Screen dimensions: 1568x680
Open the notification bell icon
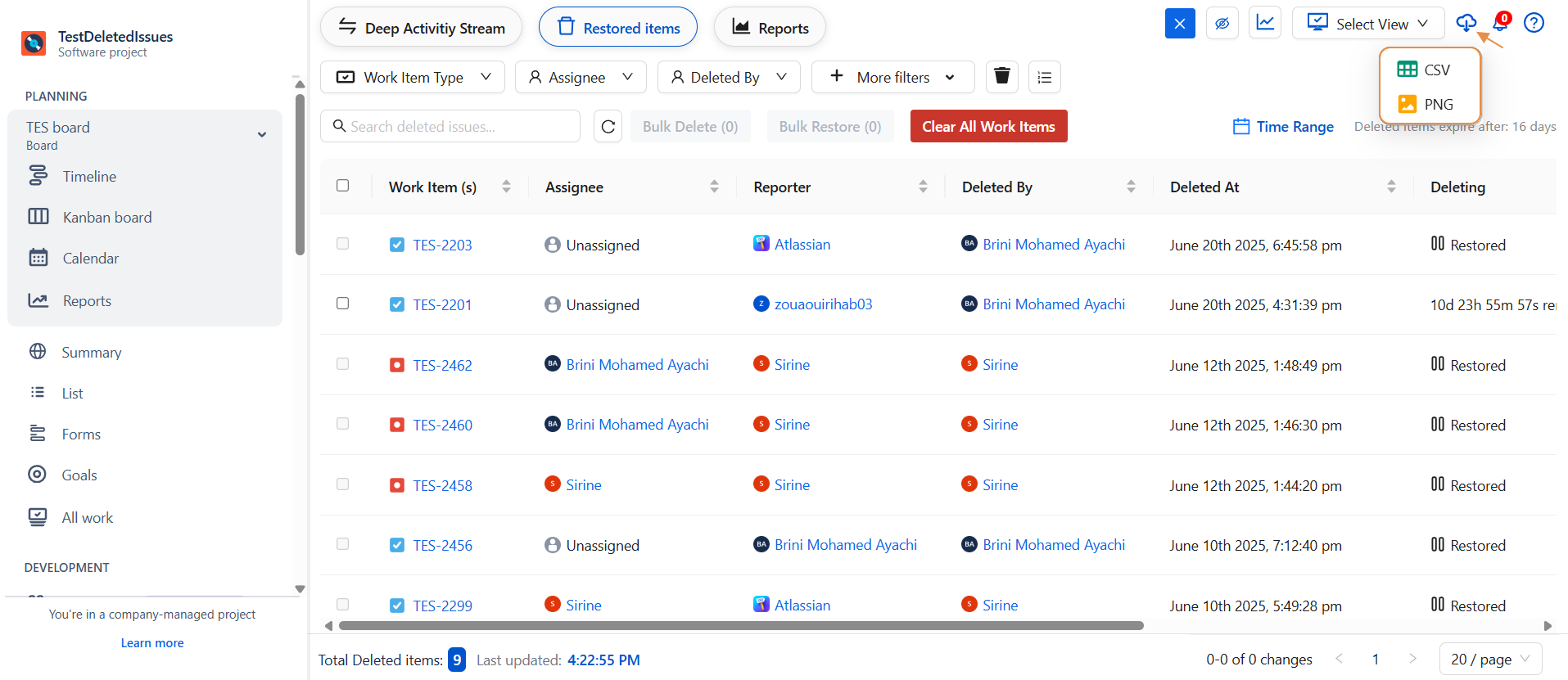[1500, 23]
